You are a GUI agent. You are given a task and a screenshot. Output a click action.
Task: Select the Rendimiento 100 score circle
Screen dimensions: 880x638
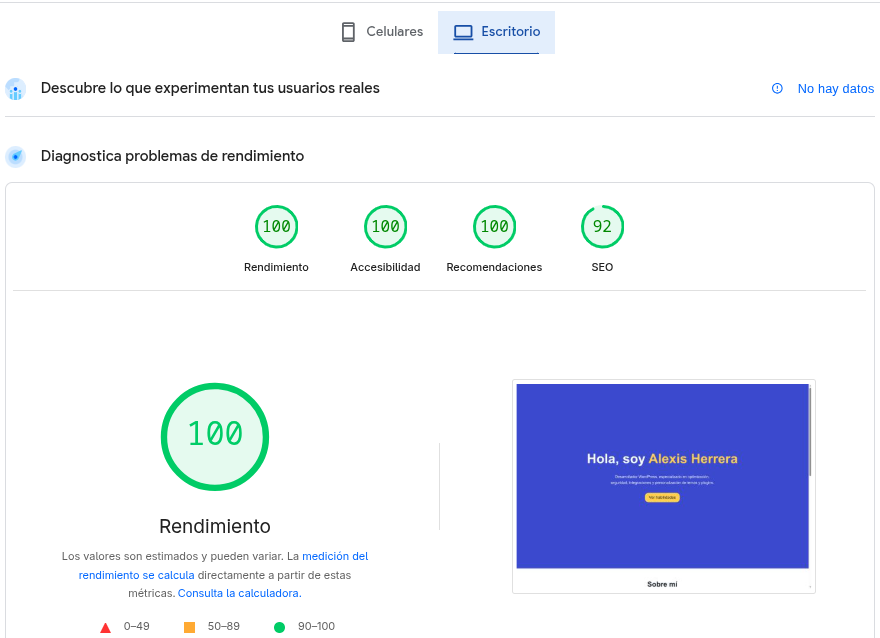[x=276, y=226]
